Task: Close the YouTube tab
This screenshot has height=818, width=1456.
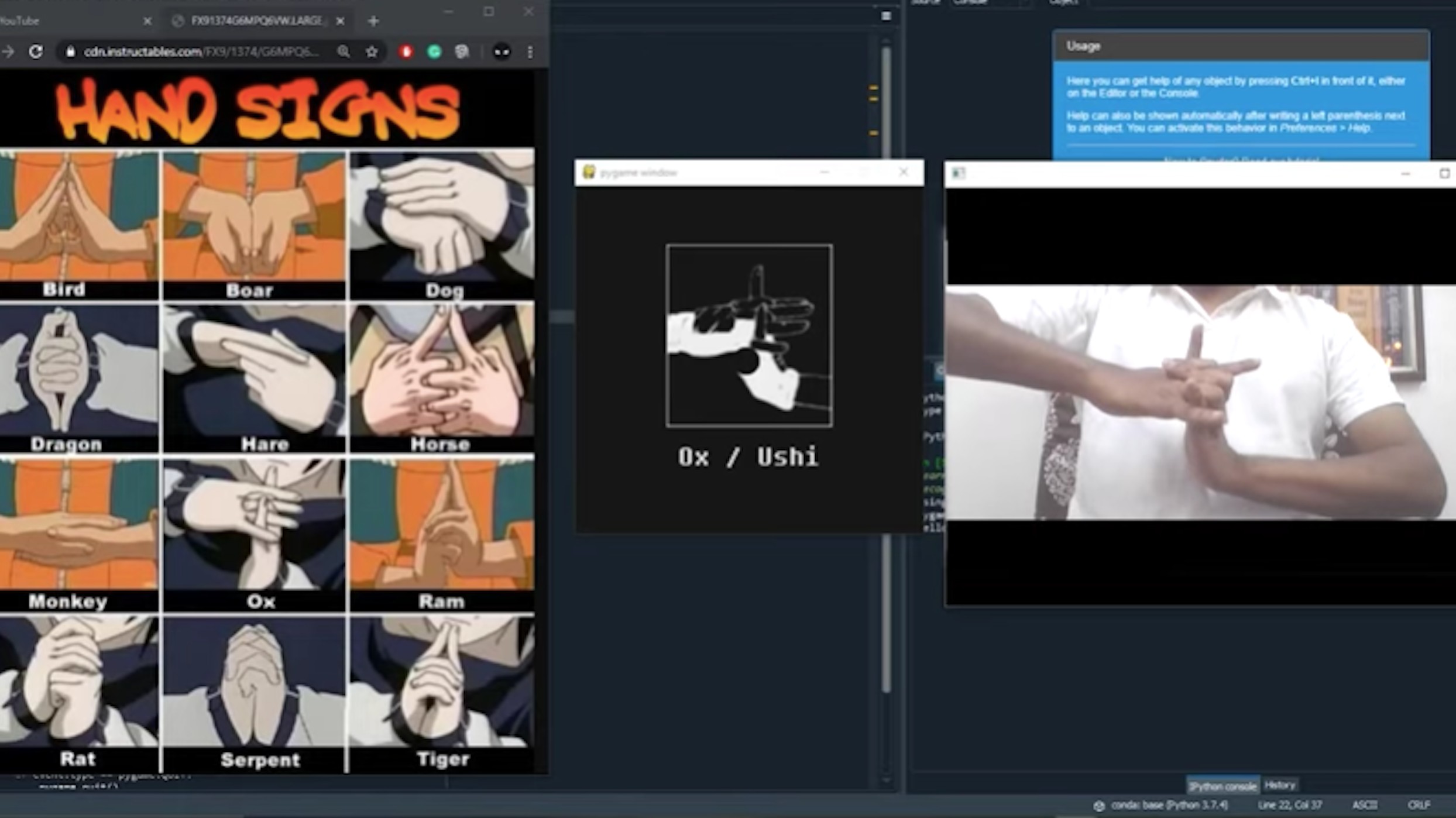Action: point(147,21)
